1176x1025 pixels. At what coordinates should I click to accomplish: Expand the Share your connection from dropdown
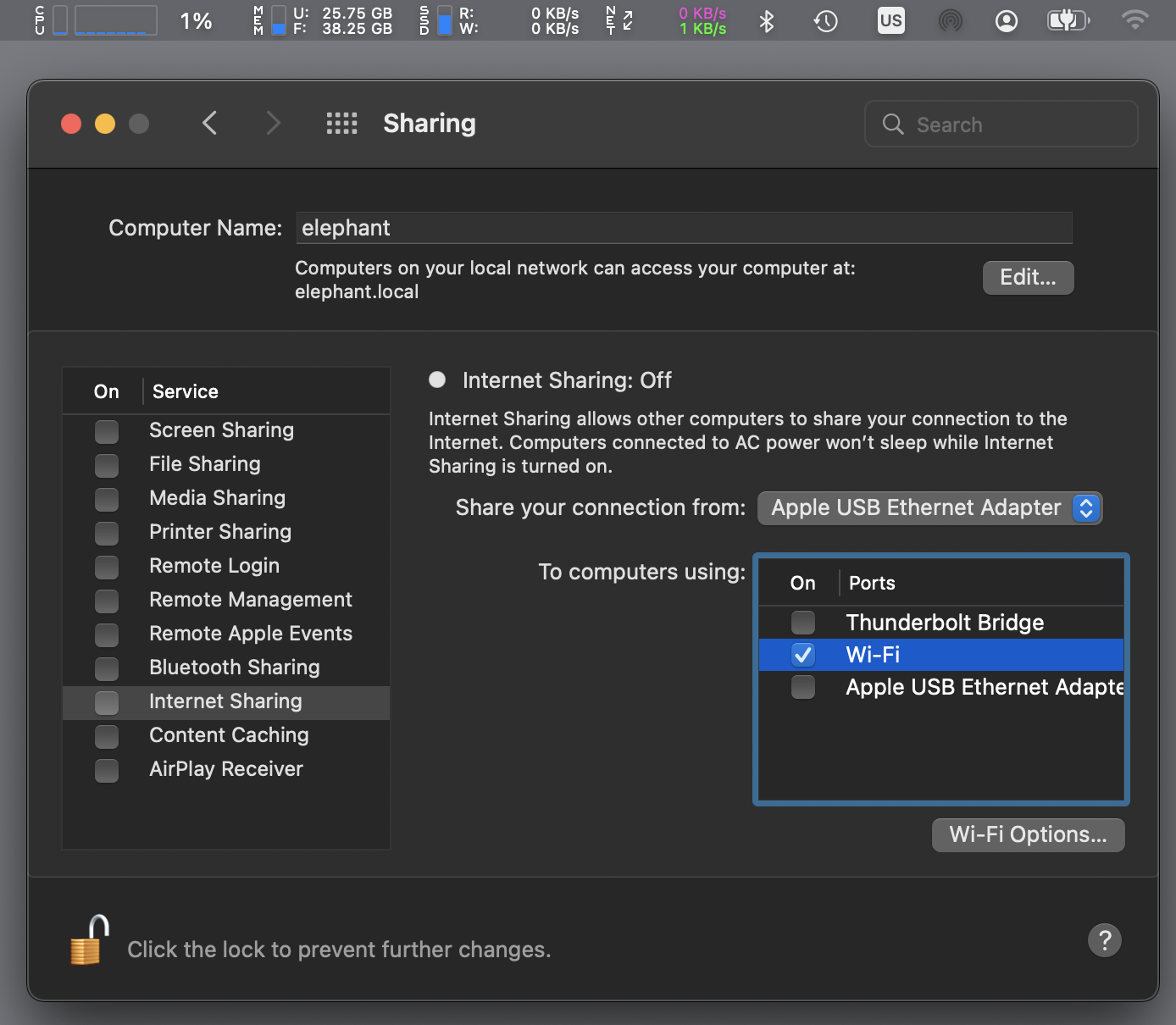click(x=929, y=508)
